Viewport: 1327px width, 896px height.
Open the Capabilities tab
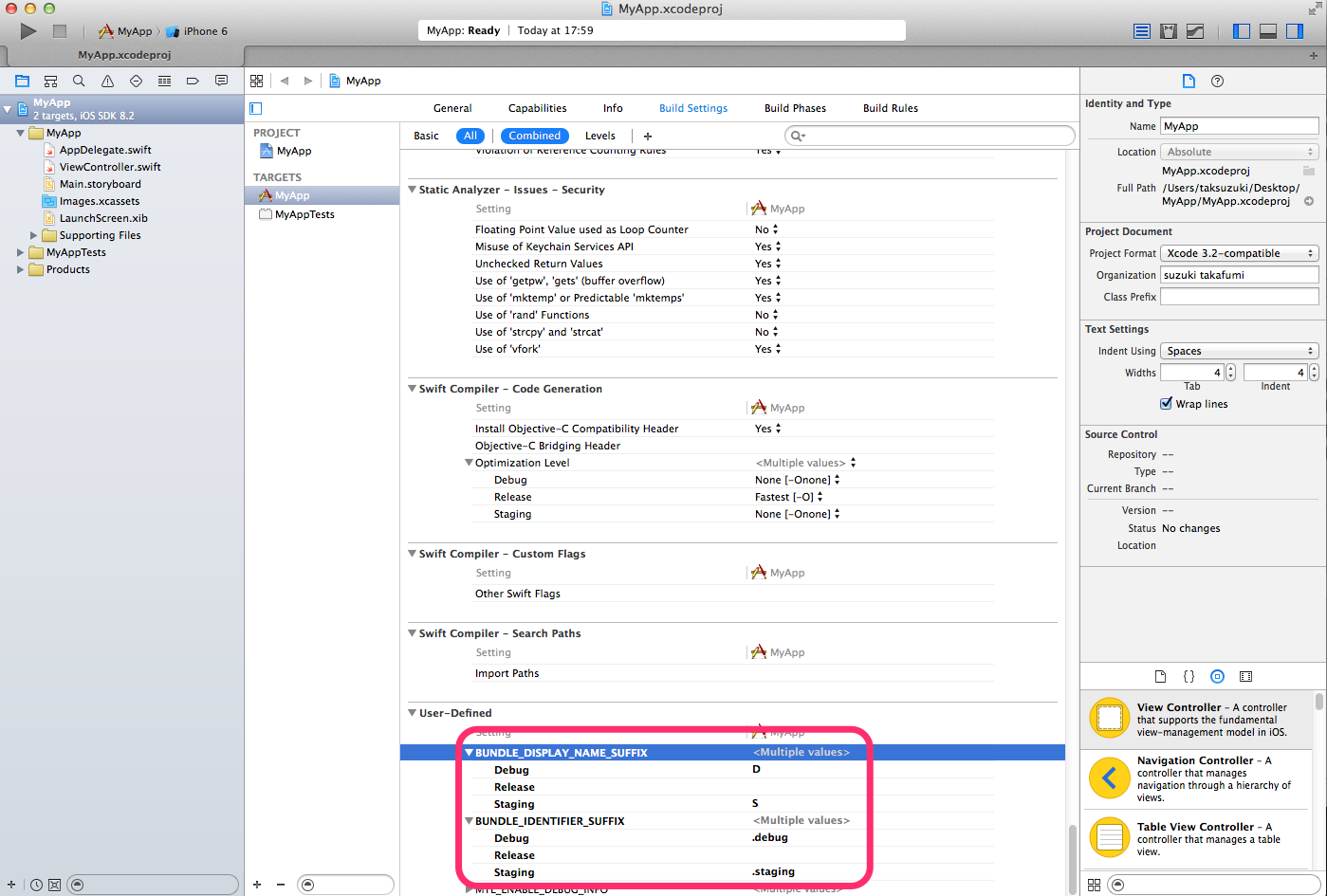[537, 108]
